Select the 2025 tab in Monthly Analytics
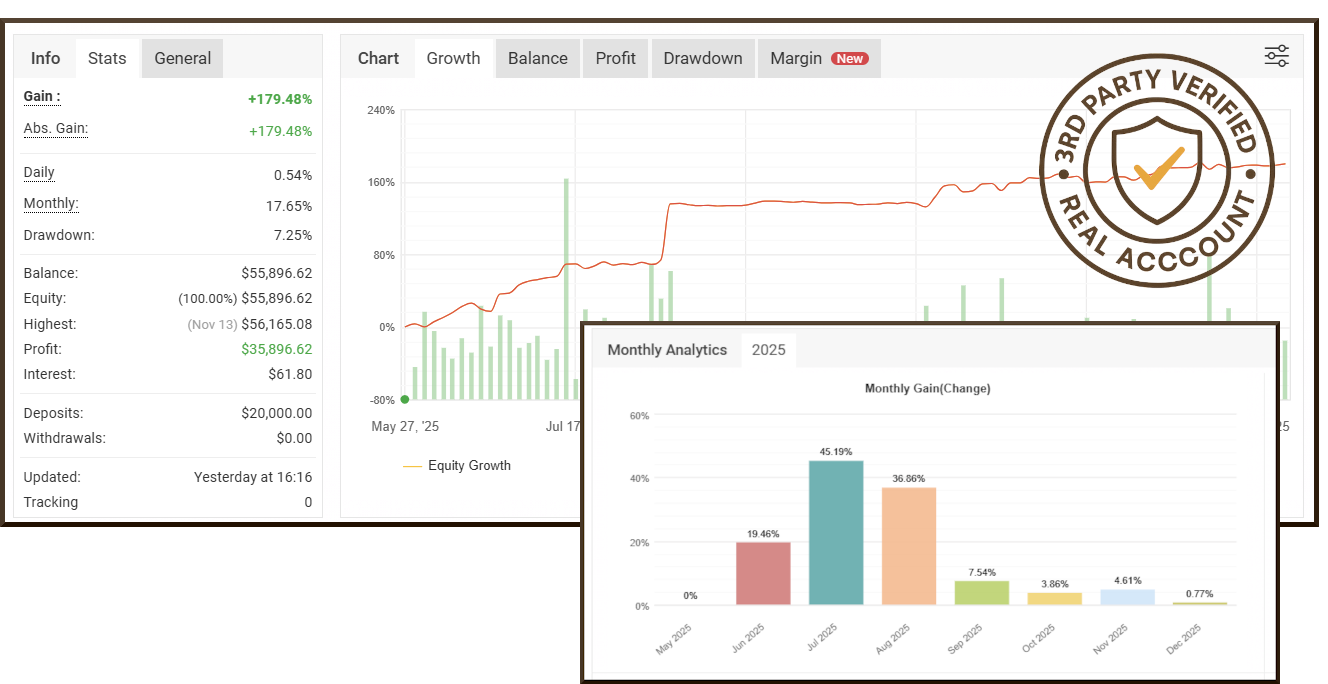The width and height of the screenshot is (1328, 684). (768, 350)
